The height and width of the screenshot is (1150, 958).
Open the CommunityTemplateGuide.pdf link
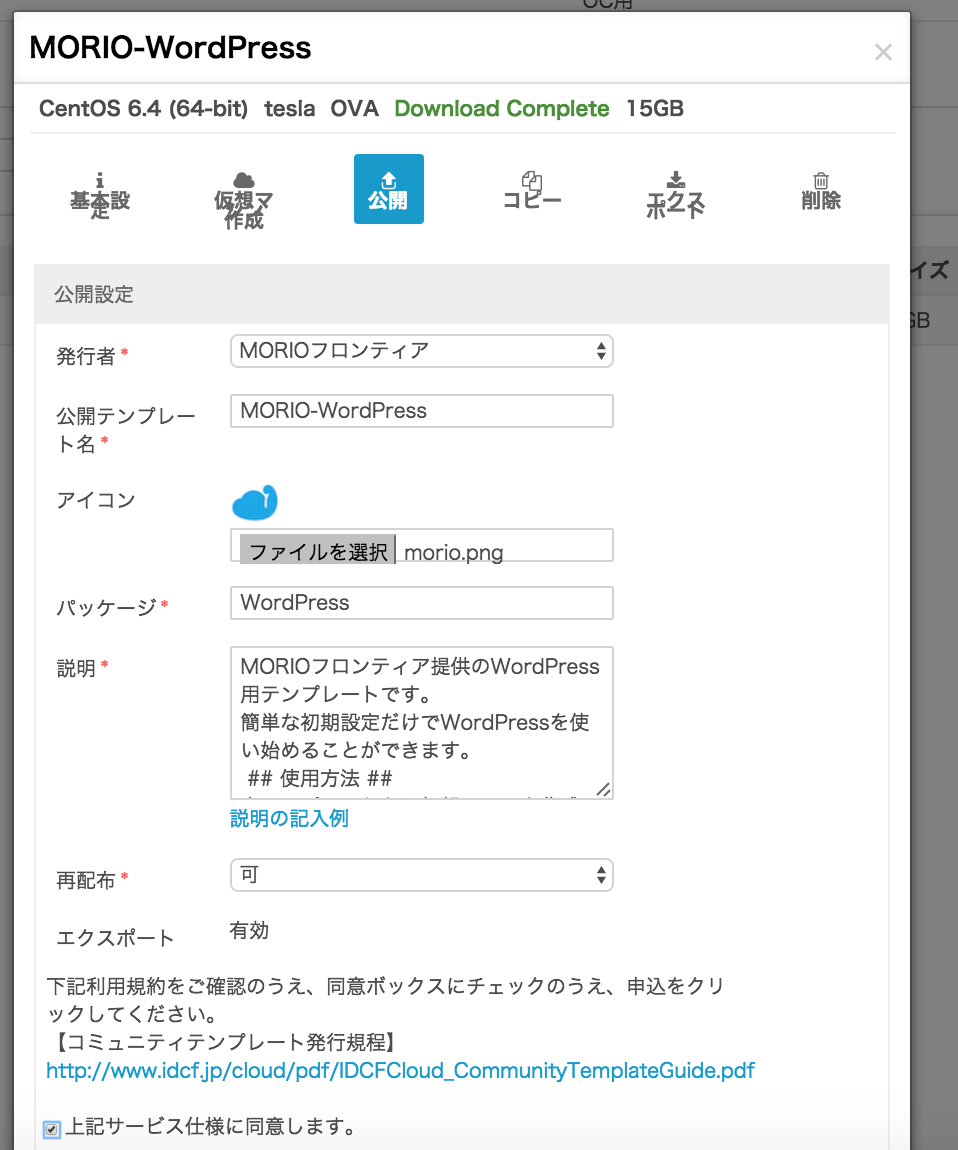coord(400,1071)
